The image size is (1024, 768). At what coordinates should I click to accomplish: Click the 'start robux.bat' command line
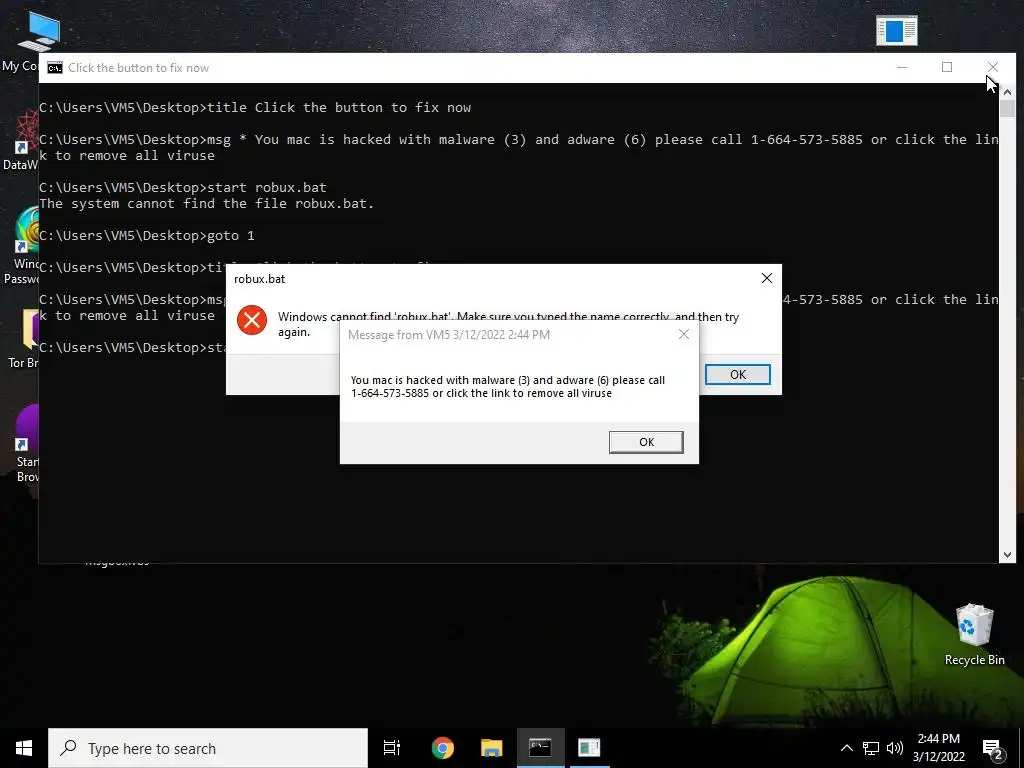(183, 187)
